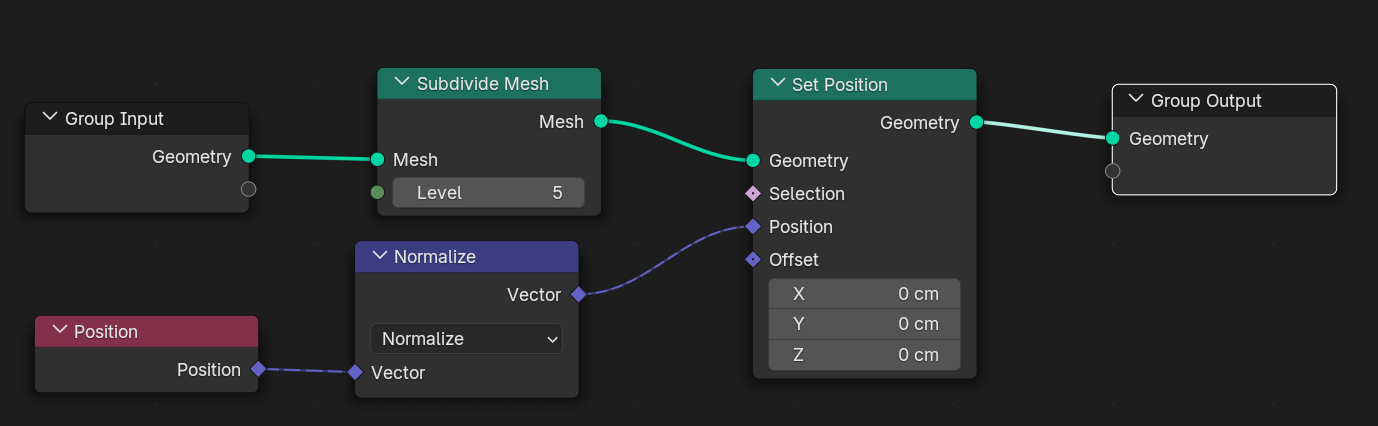Click the Subdivide Mesh input Mesh socket
The width and height of the screenshot is (1378, 426).
coord(377,159)
